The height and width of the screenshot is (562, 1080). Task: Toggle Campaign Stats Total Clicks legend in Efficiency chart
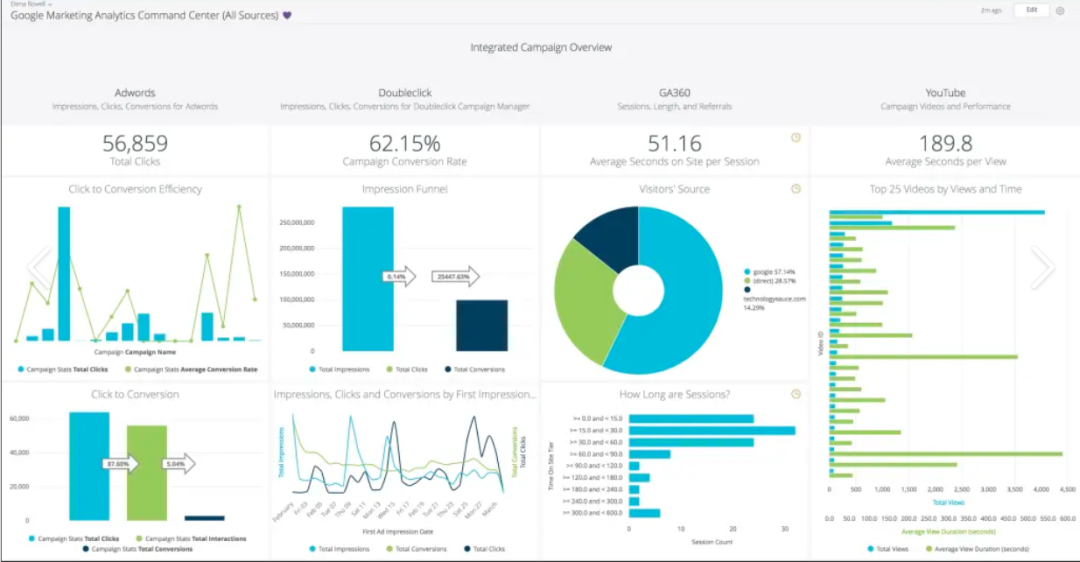click(63, 369)
